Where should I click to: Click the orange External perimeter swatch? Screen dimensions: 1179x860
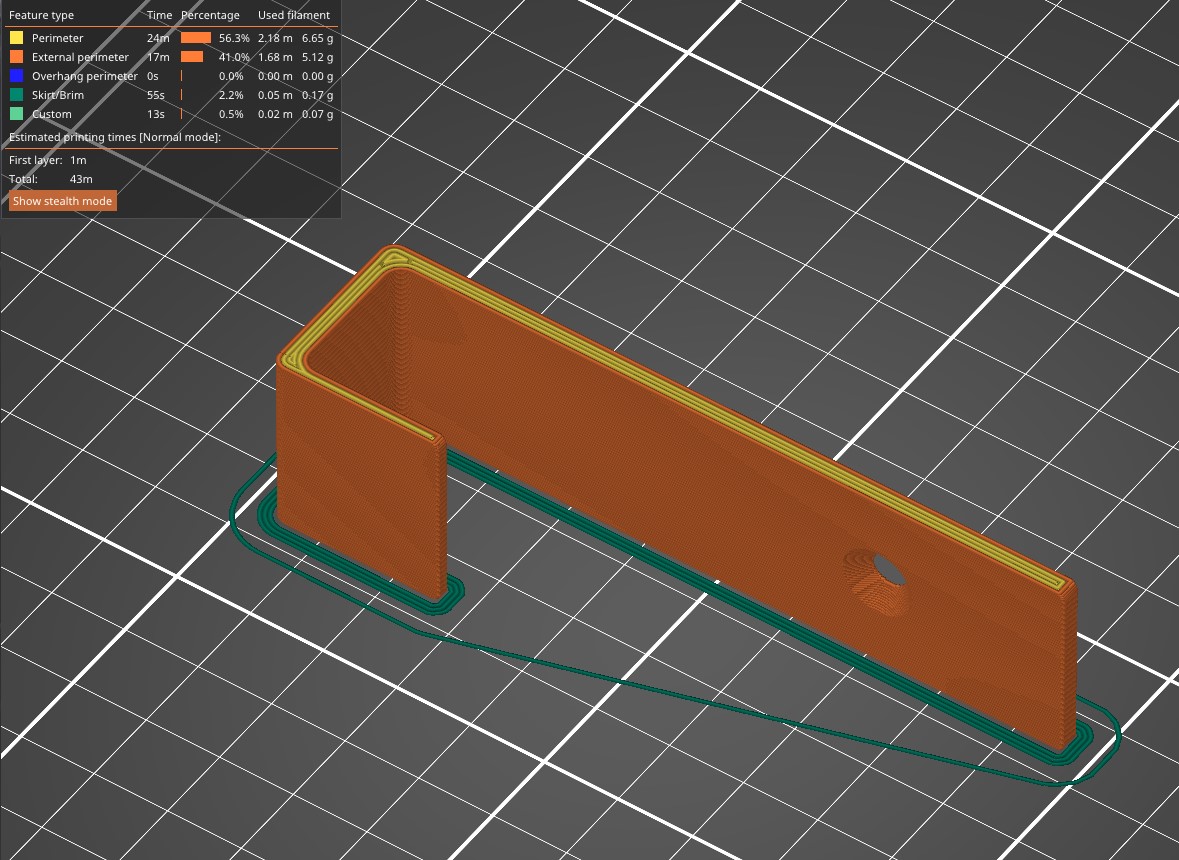point(17,57)
